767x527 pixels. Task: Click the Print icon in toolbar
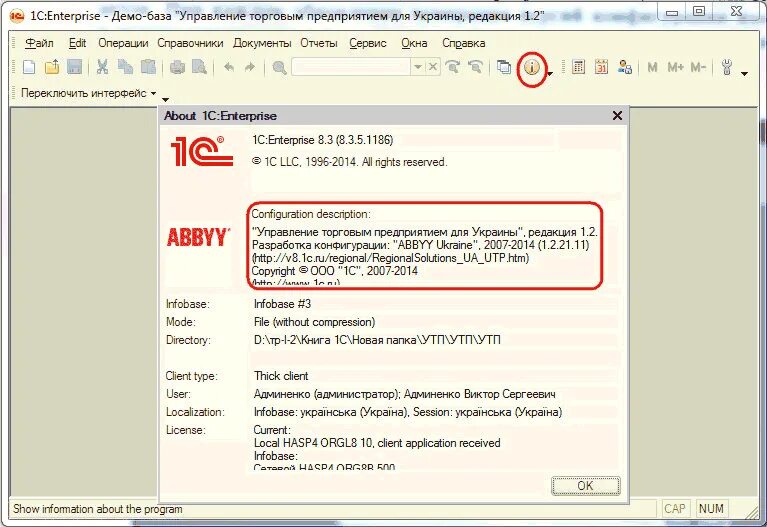tap(177, 67)
